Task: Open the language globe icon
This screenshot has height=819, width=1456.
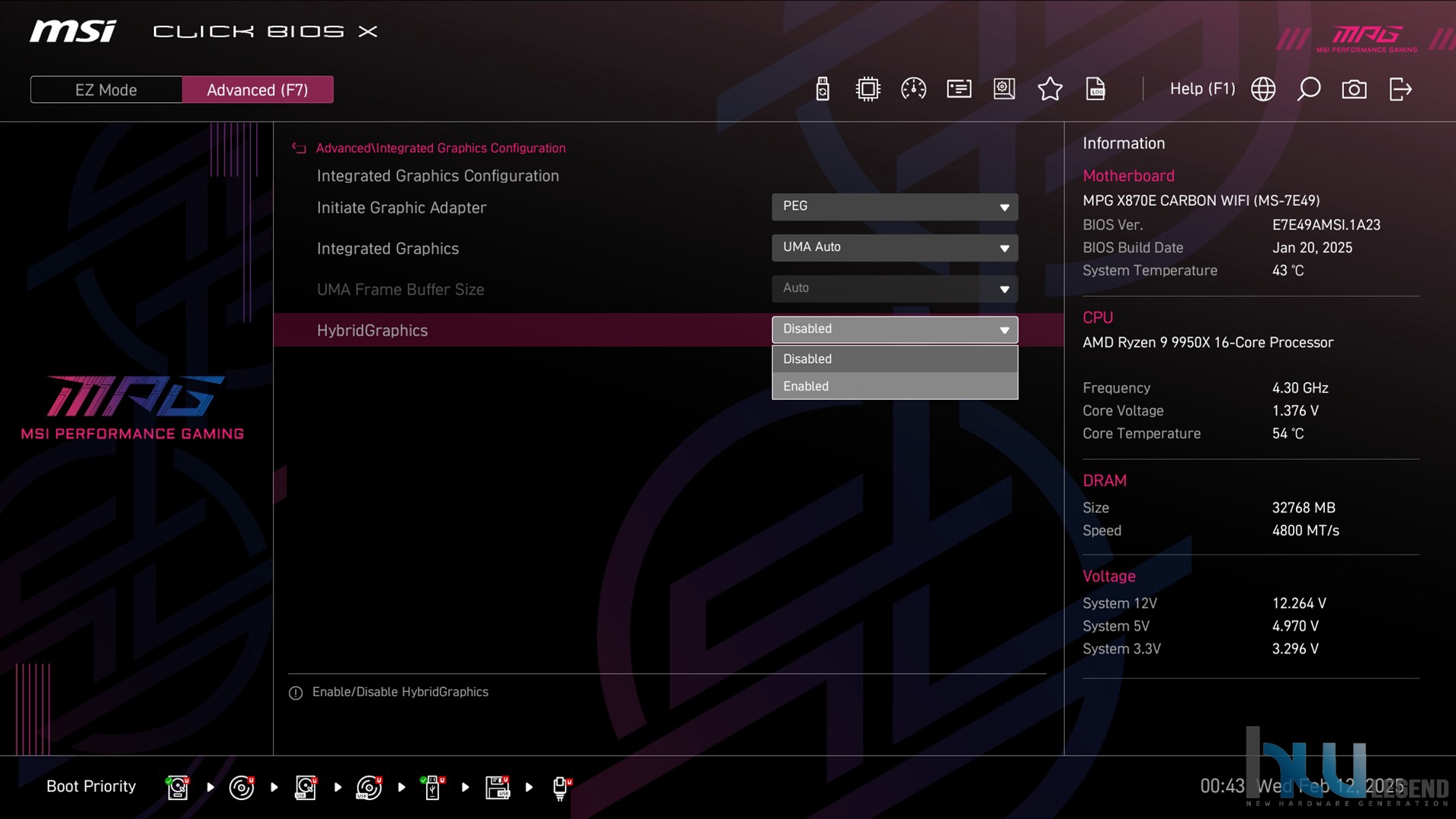Action: [x=1263, y=89]
